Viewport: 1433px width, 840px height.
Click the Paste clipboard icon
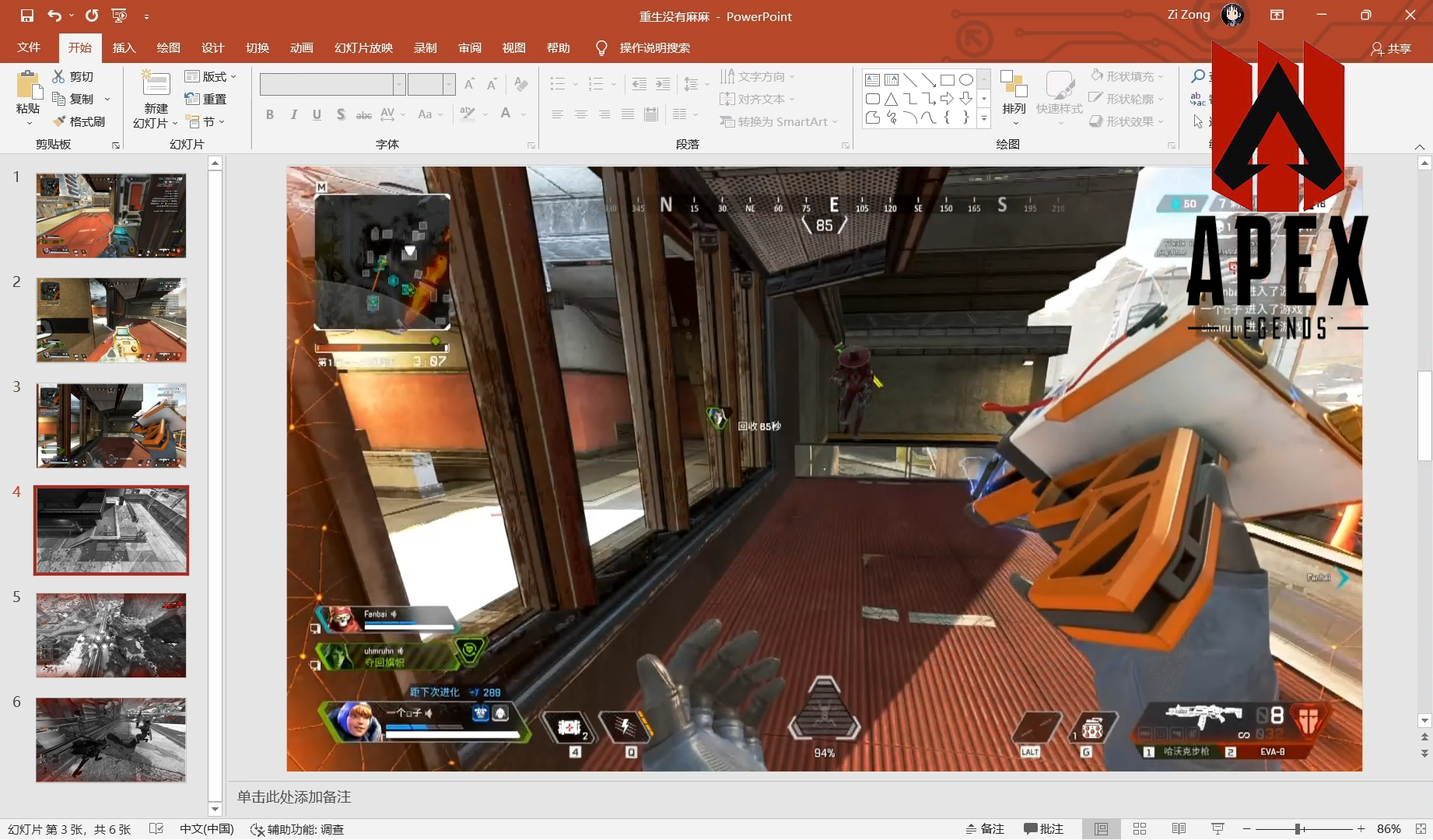coord(29,86)
